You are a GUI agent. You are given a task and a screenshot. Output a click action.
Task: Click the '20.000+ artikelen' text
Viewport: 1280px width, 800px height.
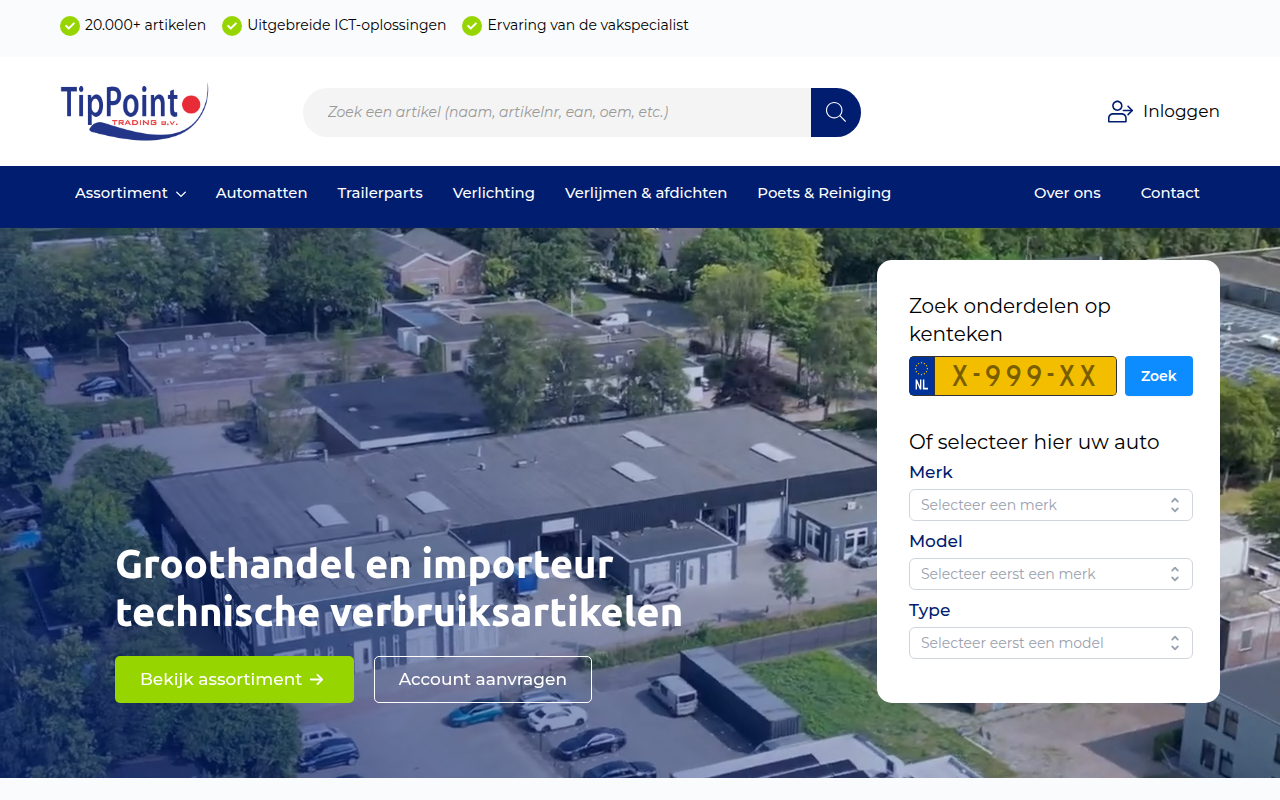tap(145, 26)
